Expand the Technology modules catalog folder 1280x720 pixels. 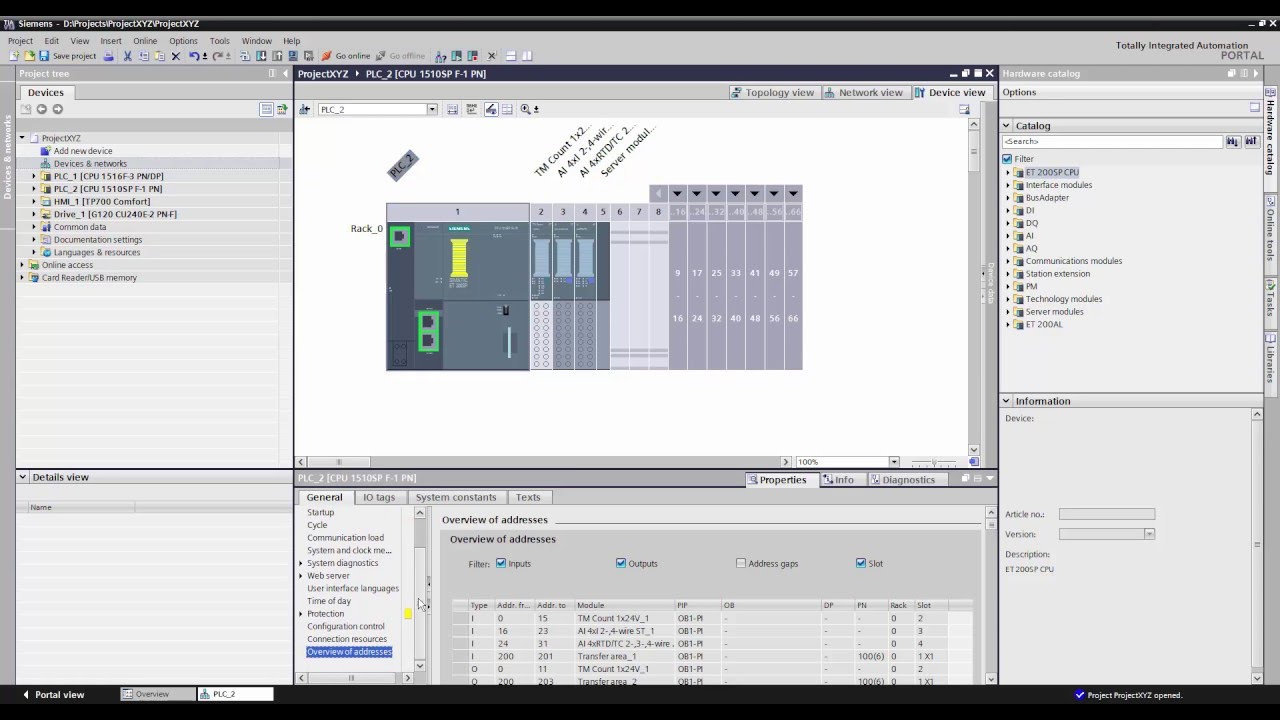(1008, 299)
